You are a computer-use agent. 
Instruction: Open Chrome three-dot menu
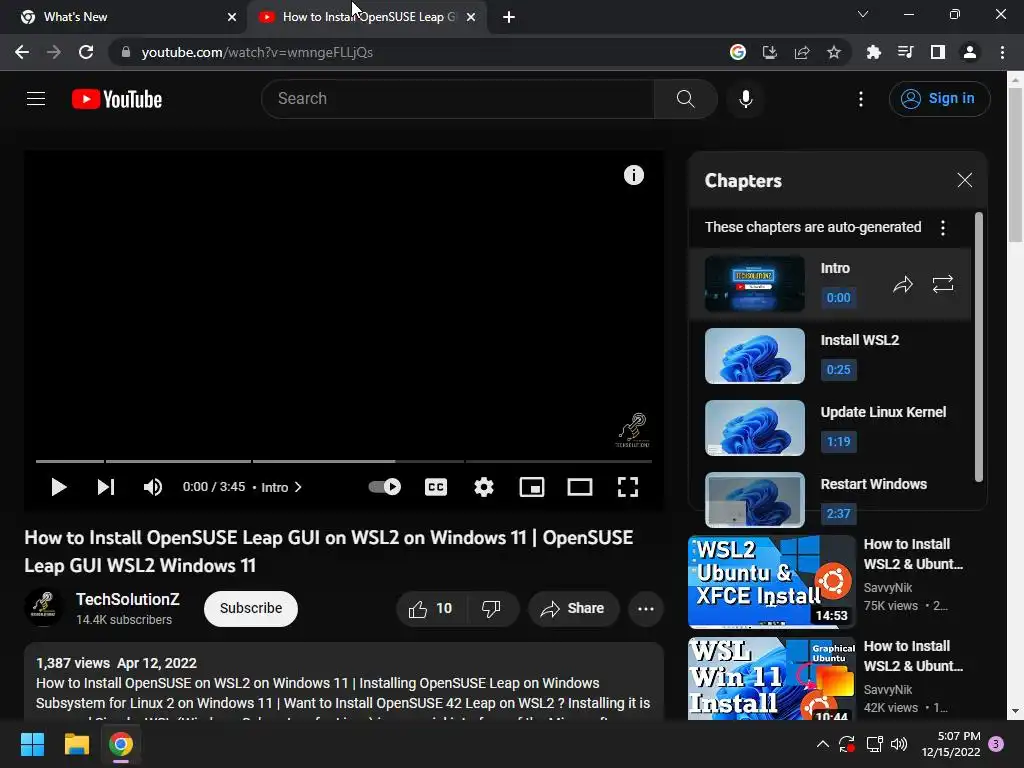[1002, 52]
